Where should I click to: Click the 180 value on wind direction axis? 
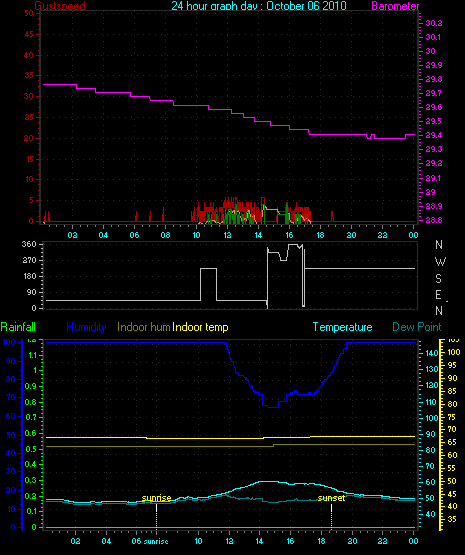coord(29,276)
